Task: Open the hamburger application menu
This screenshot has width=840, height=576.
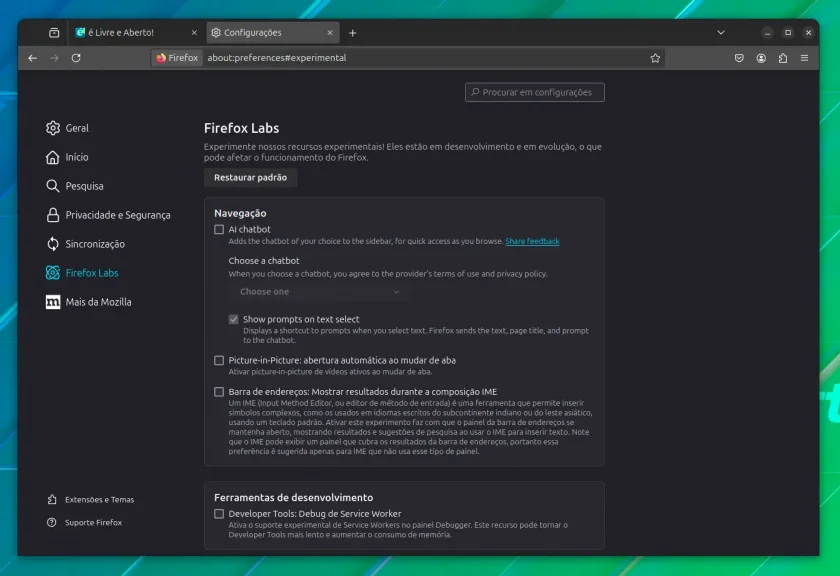Action: [804, 58]
